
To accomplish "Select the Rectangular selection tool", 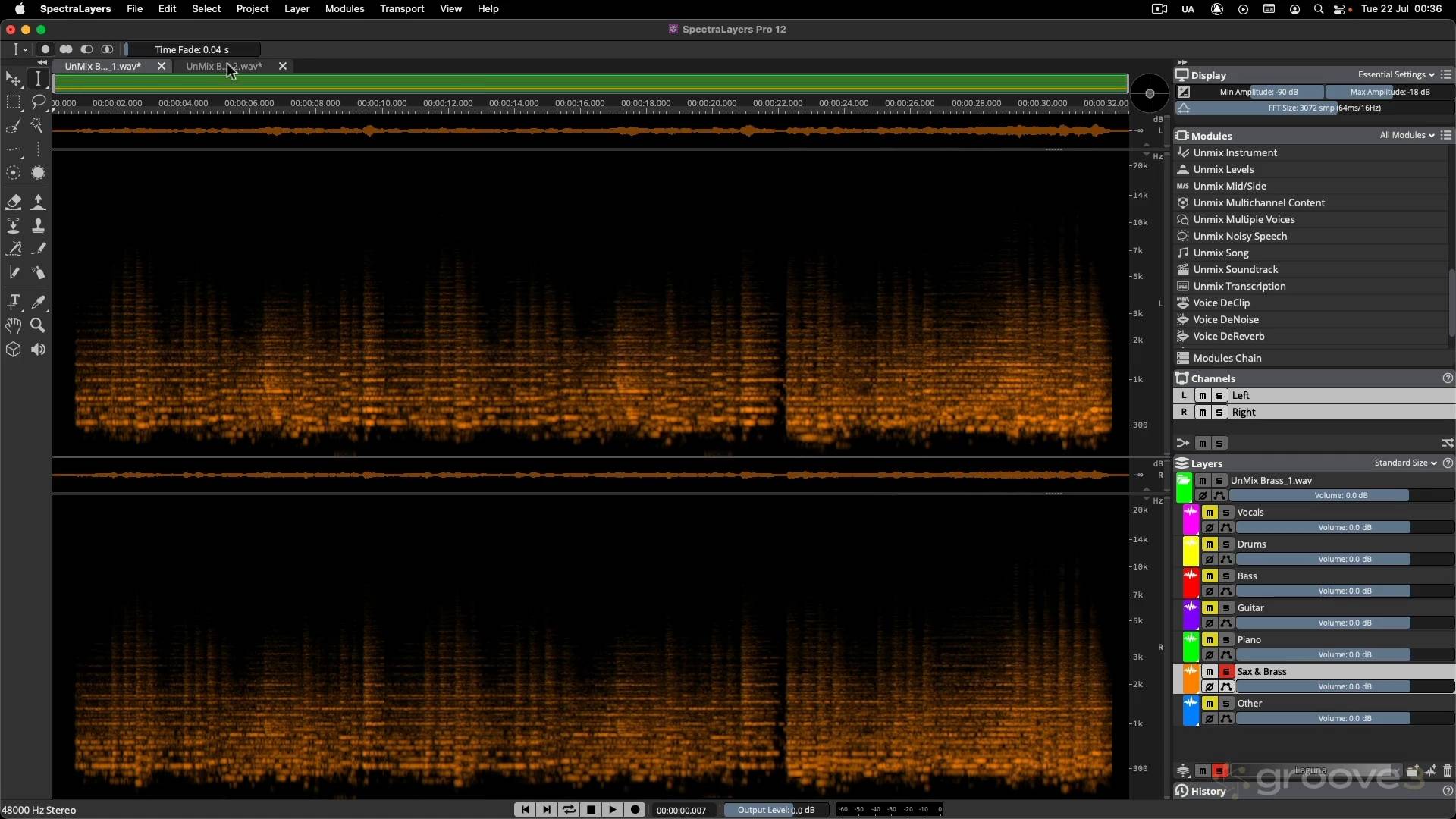I will tap(14, 102).
